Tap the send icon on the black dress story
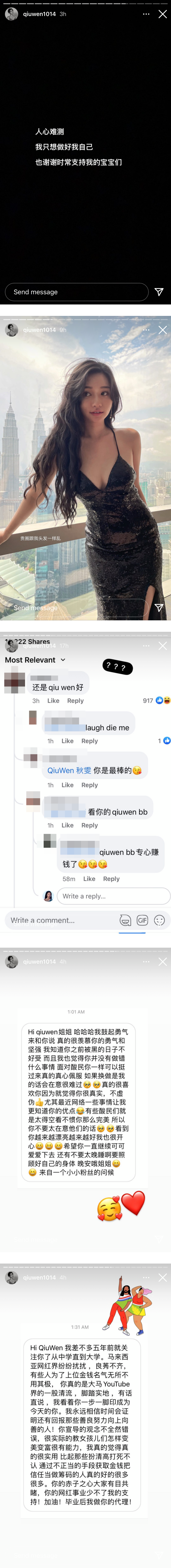 159,607
